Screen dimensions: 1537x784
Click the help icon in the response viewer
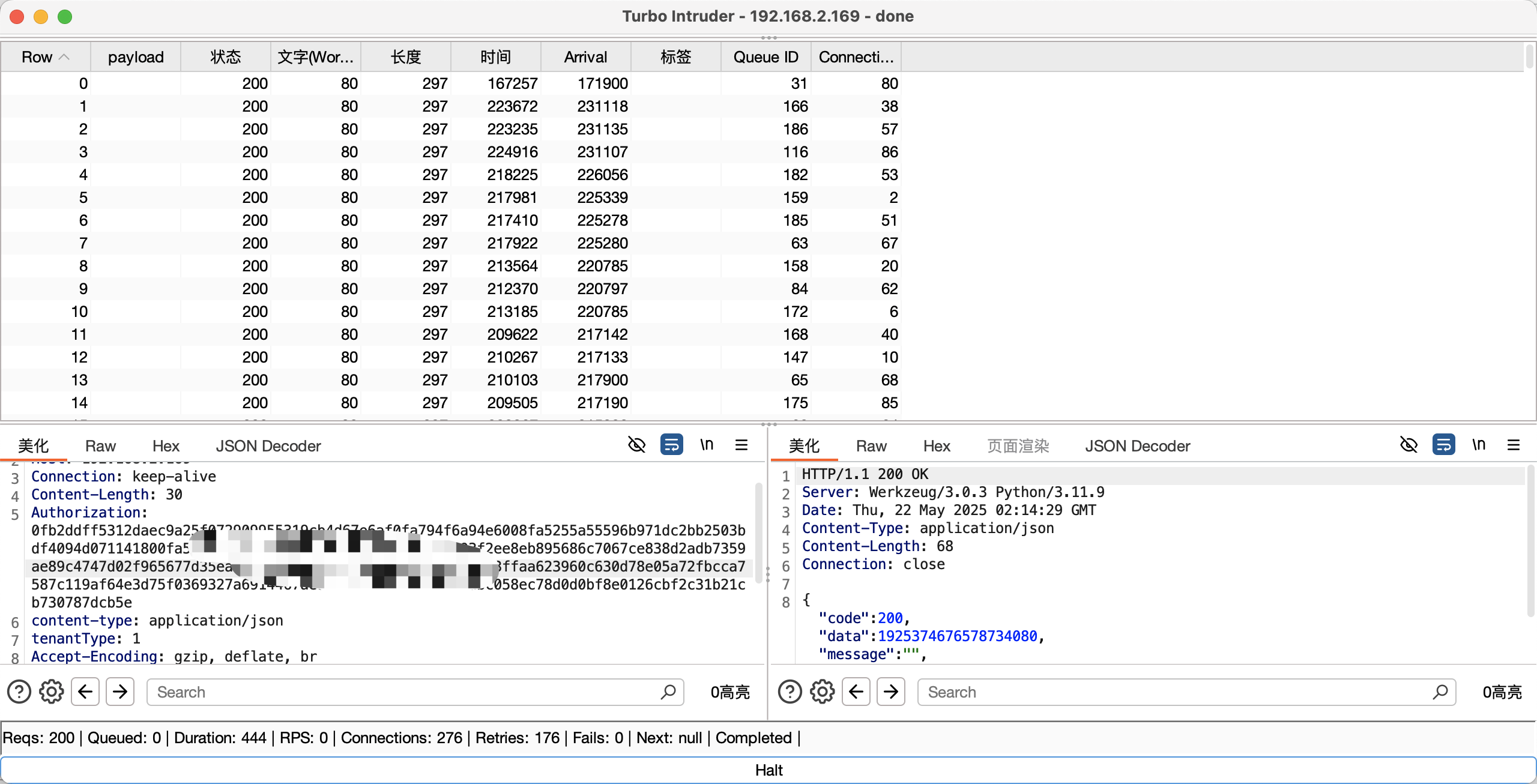coord(789,692)
